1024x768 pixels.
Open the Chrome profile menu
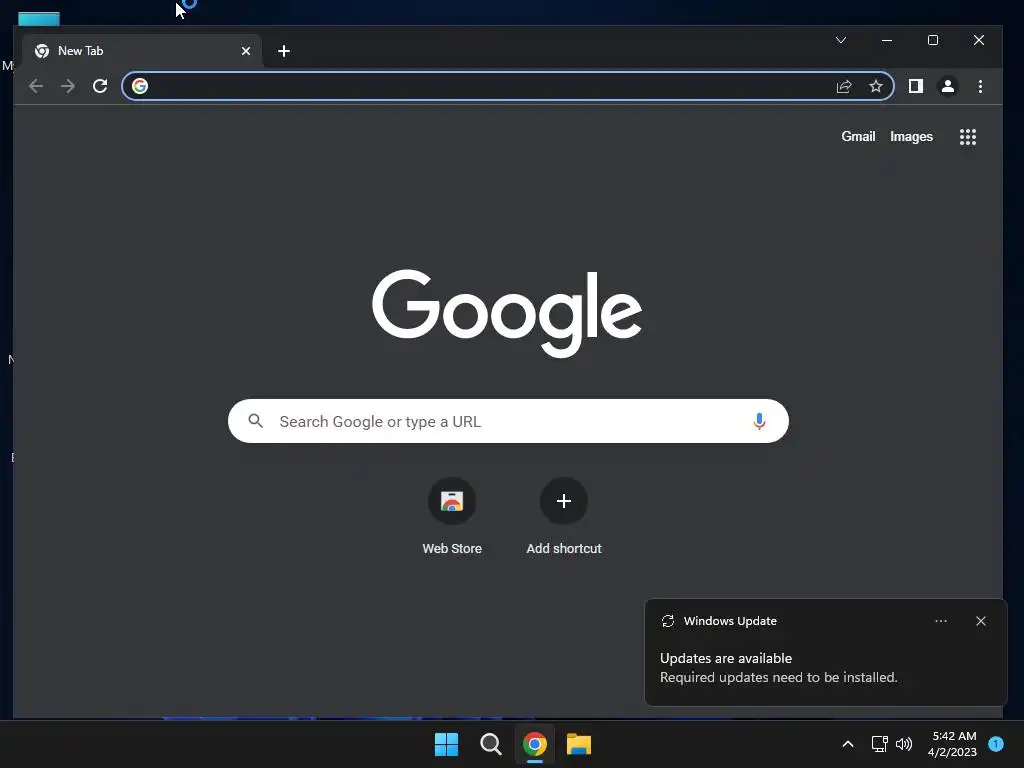pyautogui.click(x=948, y=86)
